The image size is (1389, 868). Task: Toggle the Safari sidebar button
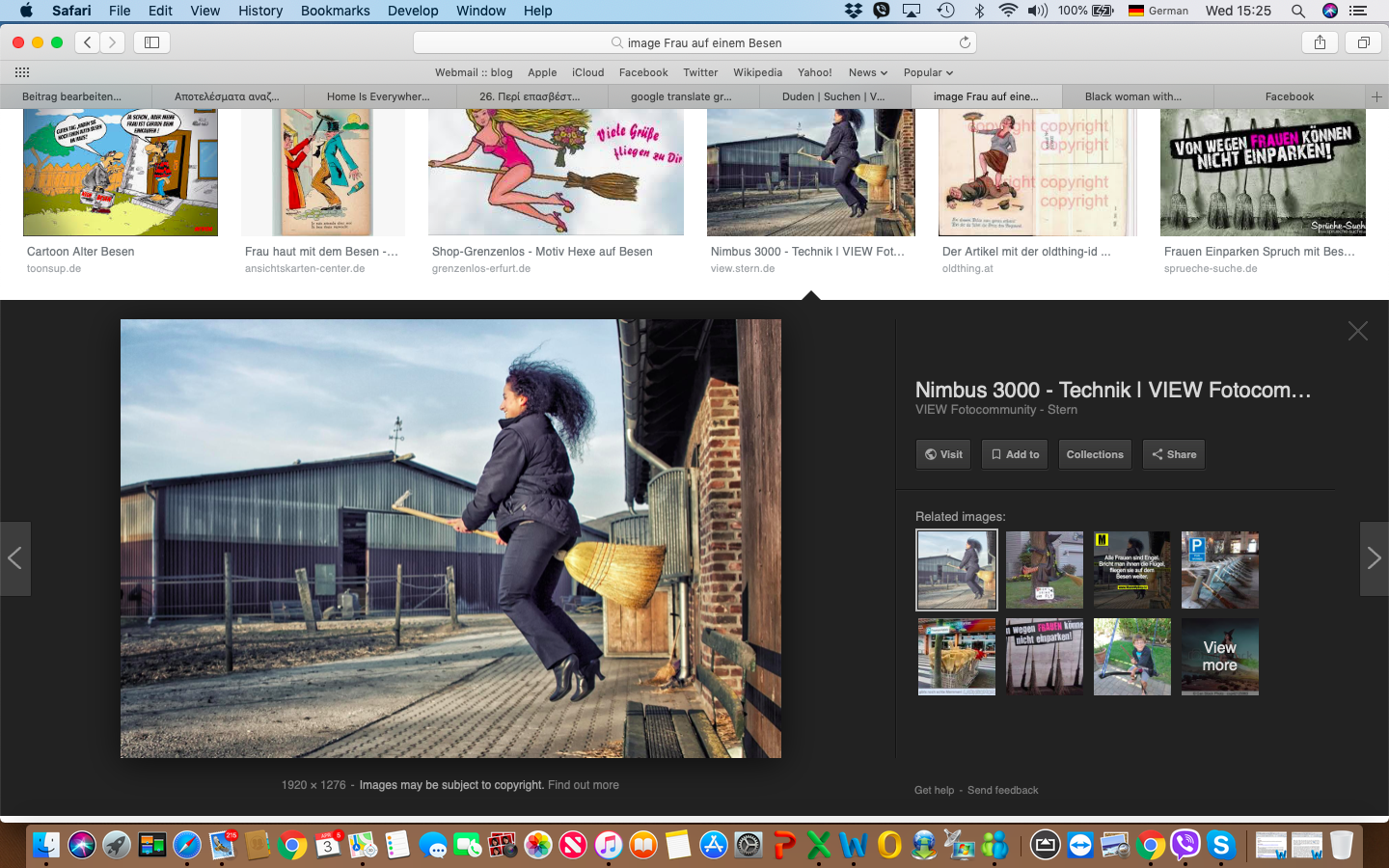(151, 42)
